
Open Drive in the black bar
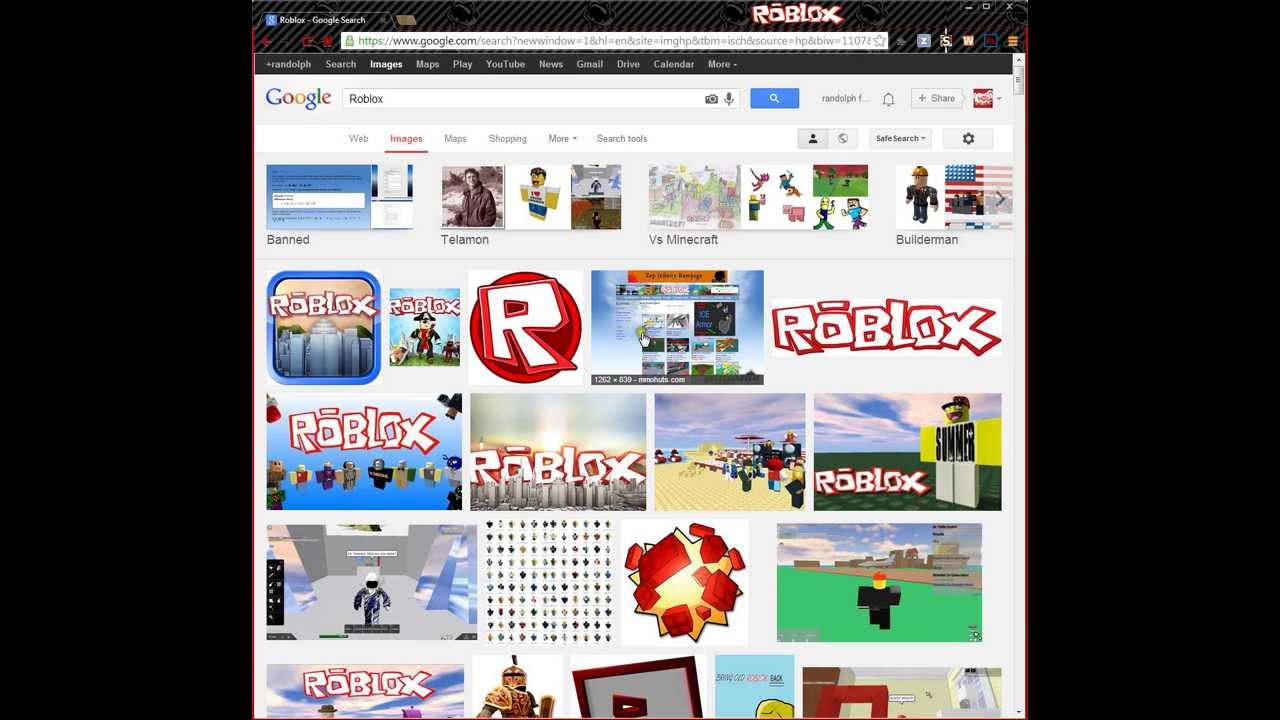628,64
